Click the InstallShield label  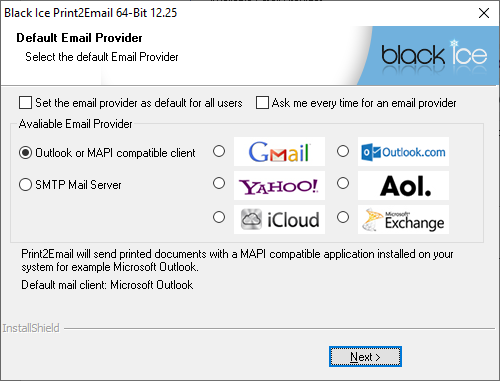coord(31,328)
